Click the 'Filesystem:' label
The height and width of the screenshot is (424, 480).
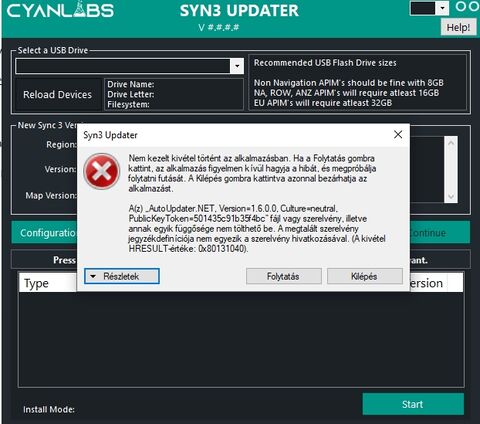pos(128,104)
